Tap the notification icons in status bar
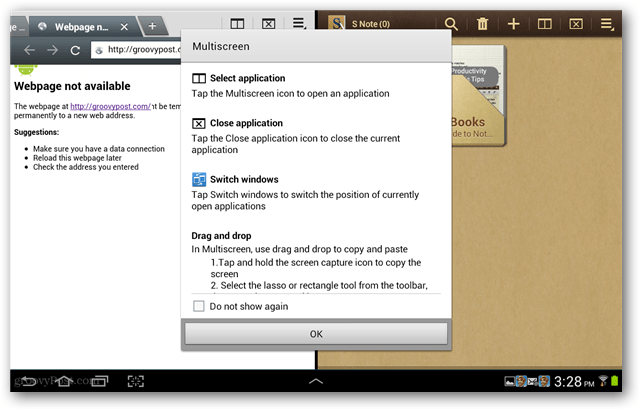The width and height of the screenshot is (640, 410). coord(527,381)
